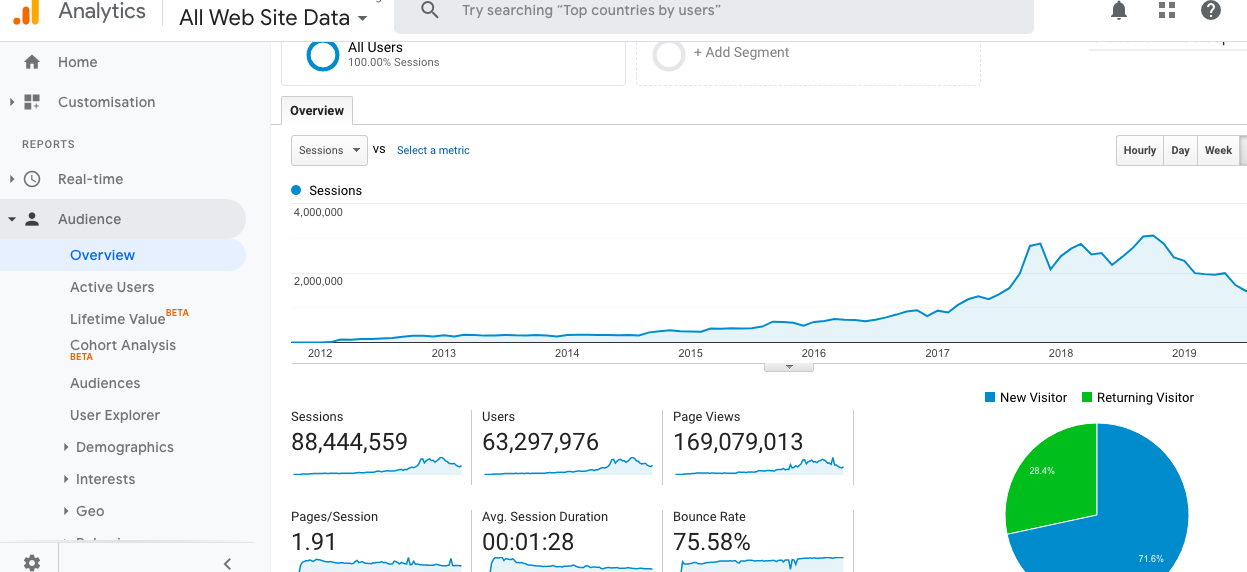Screen dimensions: 1247x572
Task: Open the Active Users report
Action: coord(112,287)
